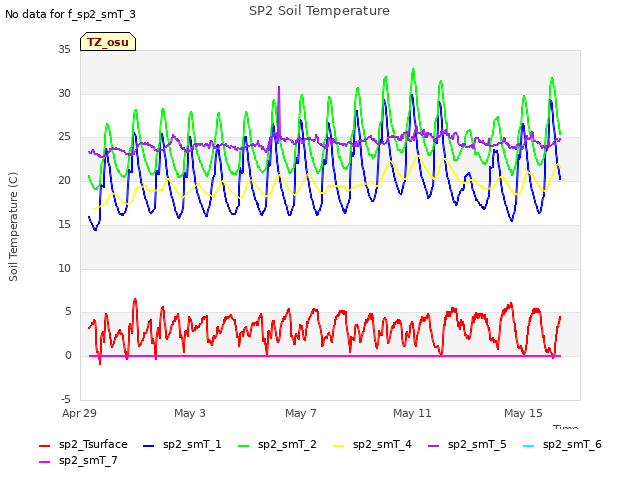Click the purple sp2_smT_5 legend swatch
Image resolution: width=640 pixels, height=480 pixels.
point(434,446)
